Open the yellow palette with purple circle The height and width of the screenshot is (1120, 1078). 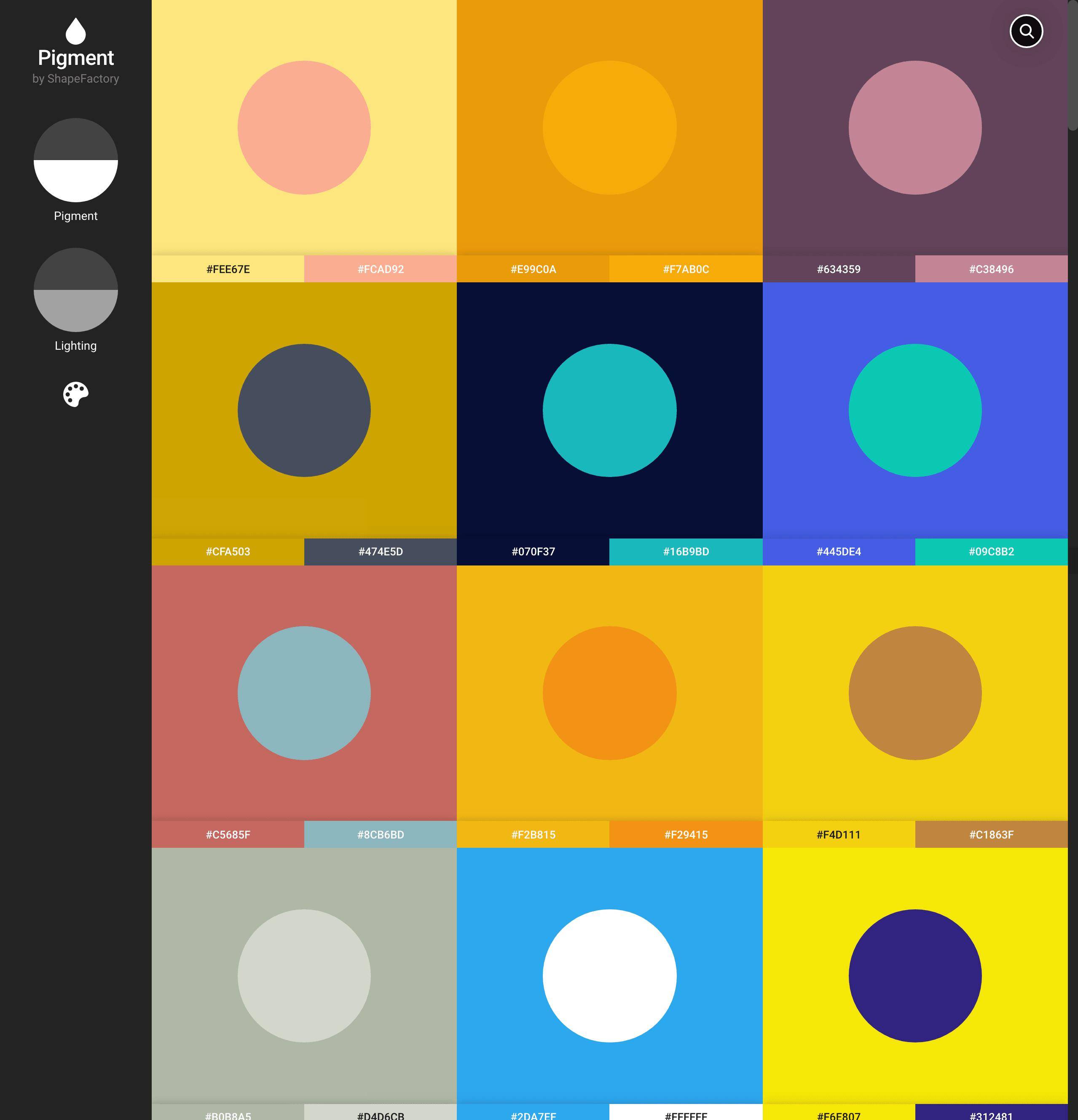pos(914,975)
